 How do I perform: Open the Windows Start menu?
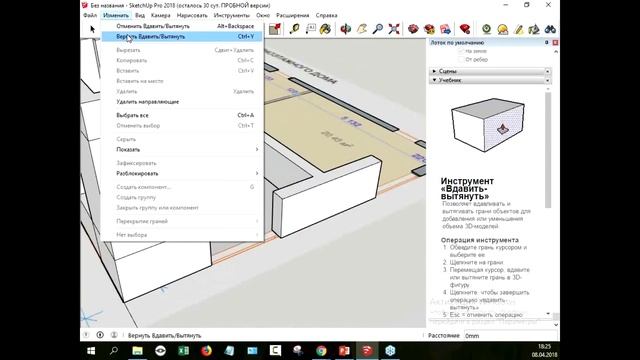click(x=91, y=351)
